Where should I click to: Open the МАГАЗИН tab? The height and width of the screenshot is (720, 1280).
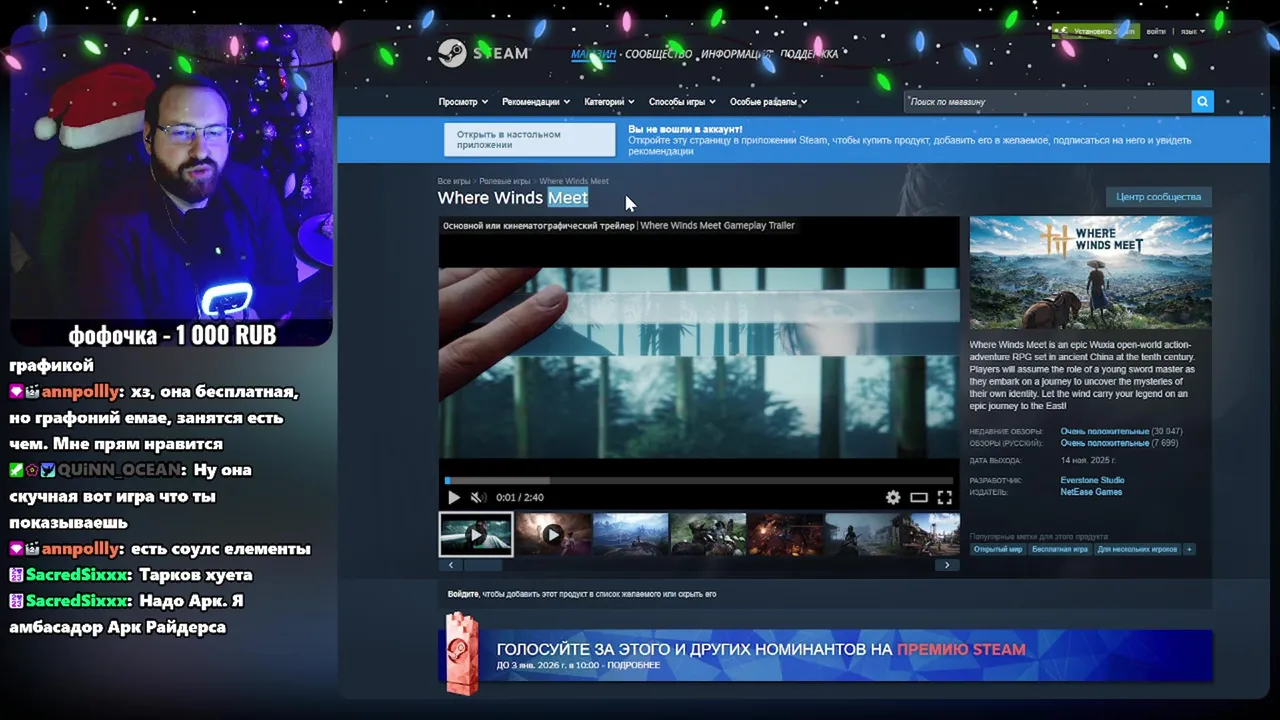(x=594, y=54)
